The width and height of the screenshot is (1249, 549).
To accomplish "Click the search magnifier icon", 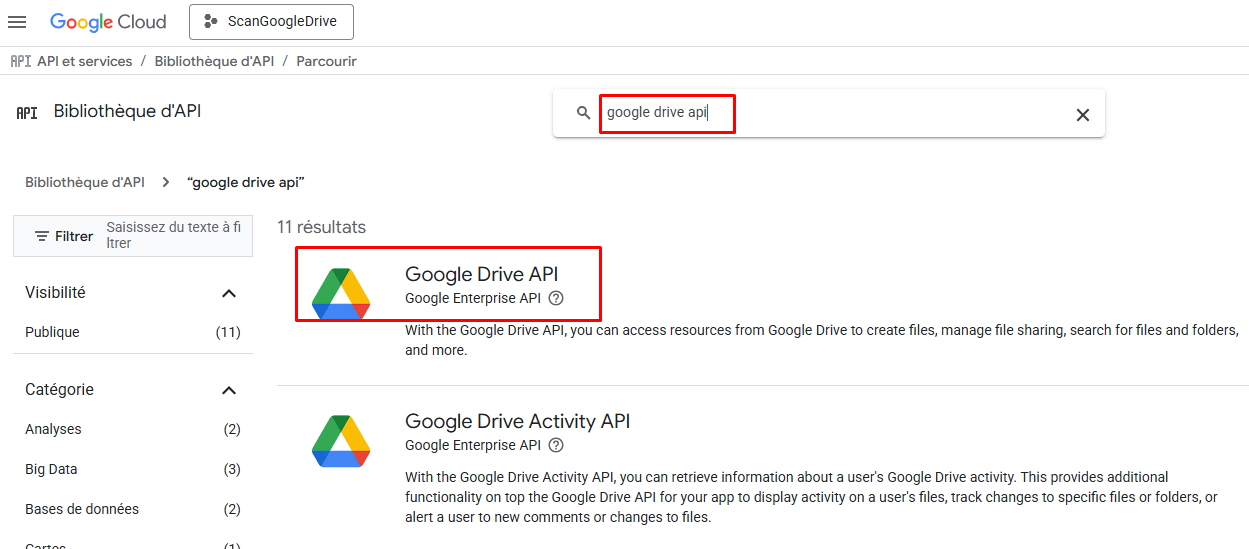I will click(x=584, y=113).
